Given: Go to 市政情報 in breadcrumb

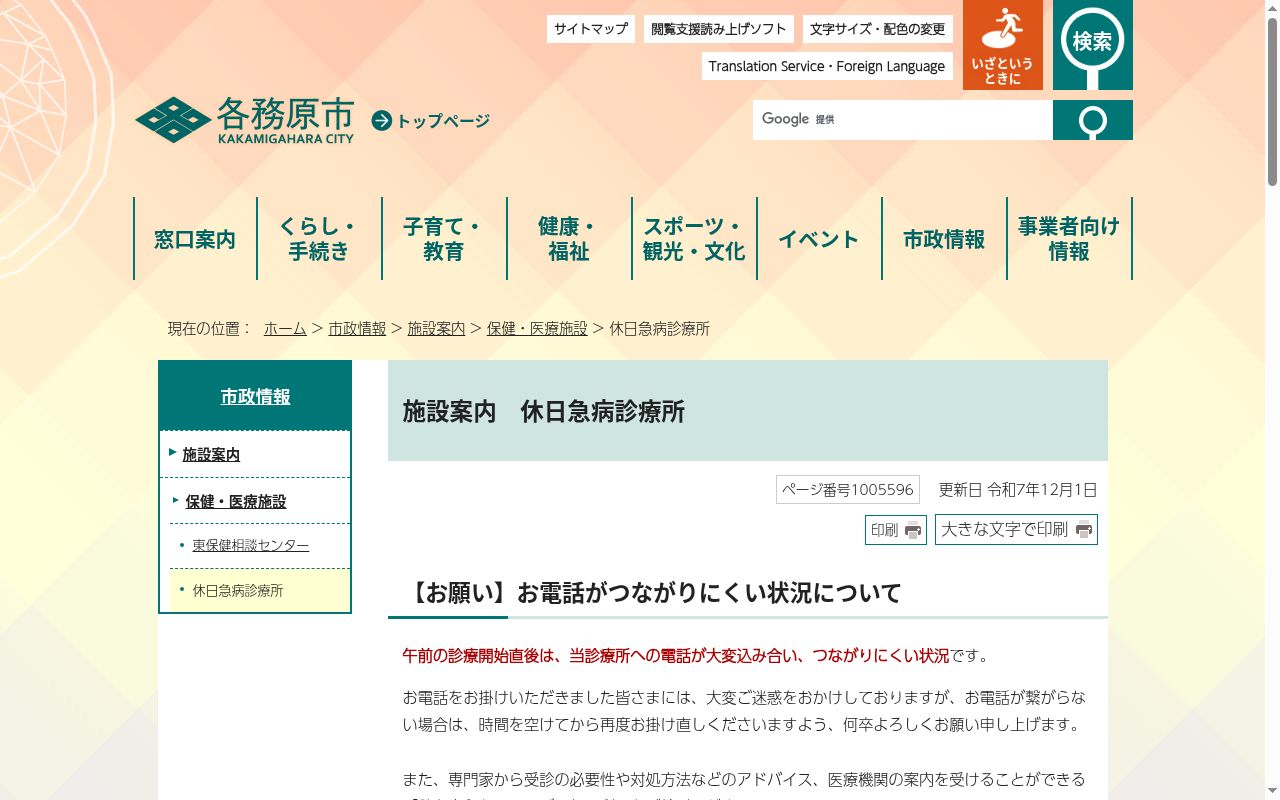Looking at the screenshot, I should (357, 328).
